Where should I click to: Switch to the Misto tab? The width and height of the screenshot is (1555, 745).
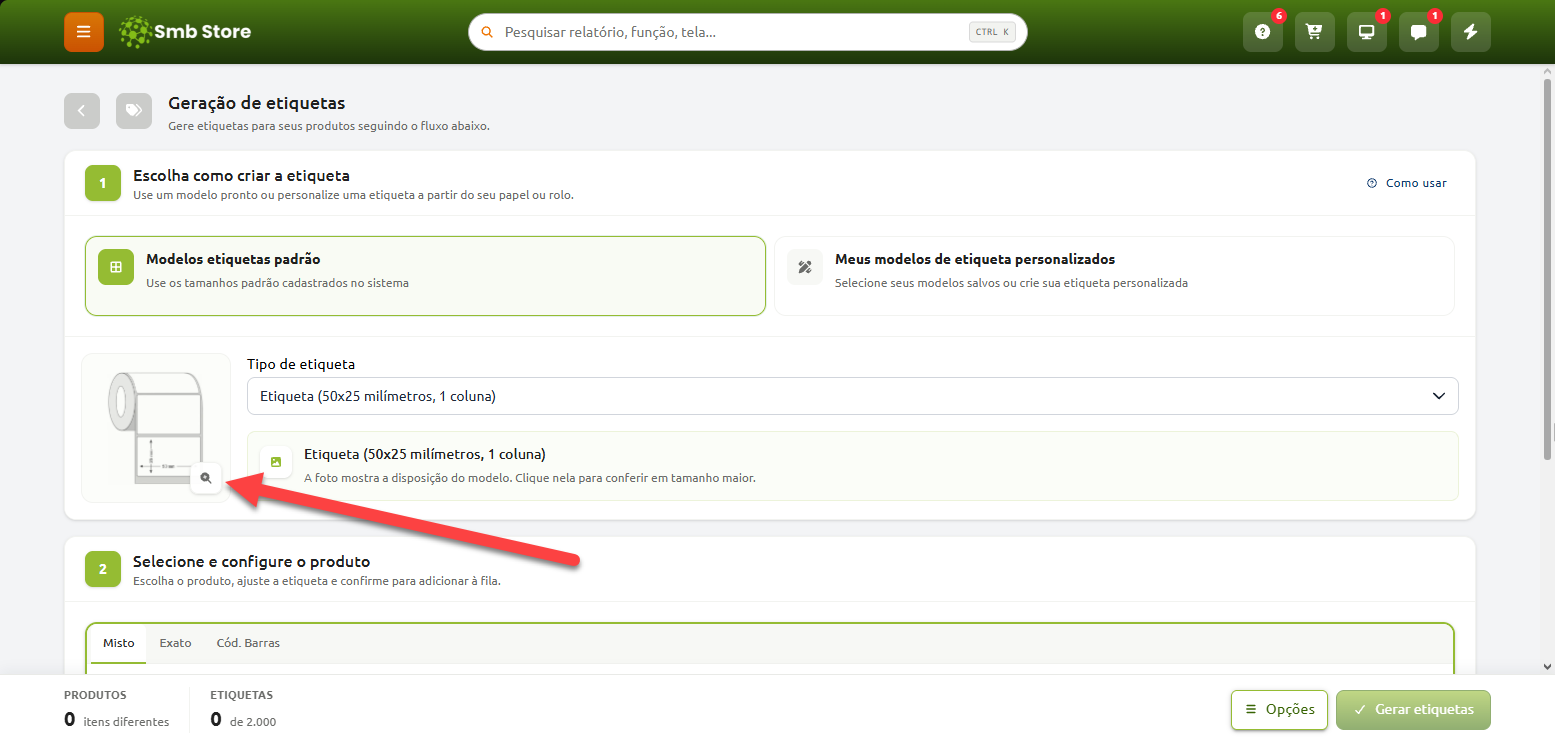pyautogui.click(x=119, y=643)
